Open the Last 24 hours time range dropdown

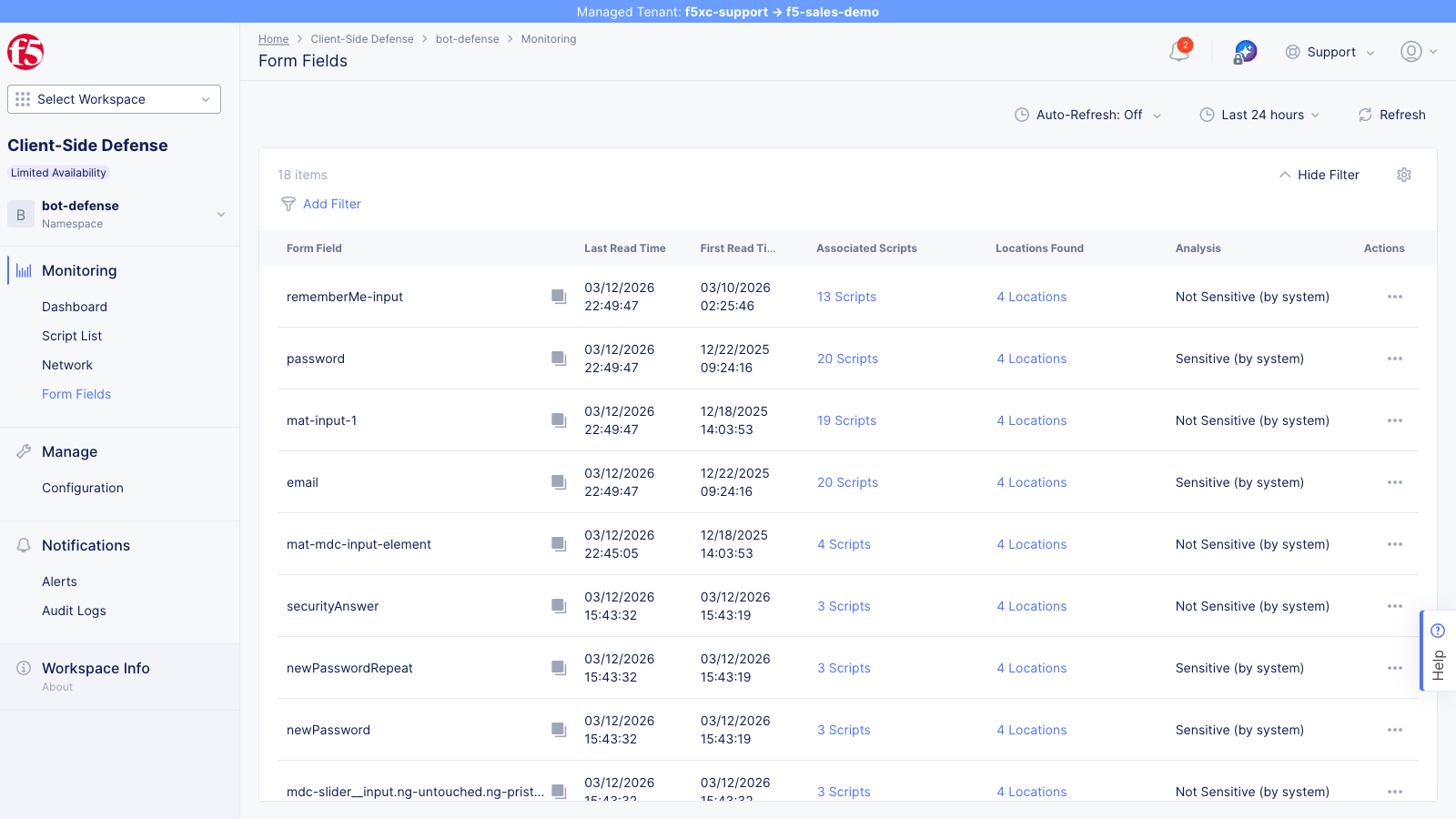[x=1260, y=115]
